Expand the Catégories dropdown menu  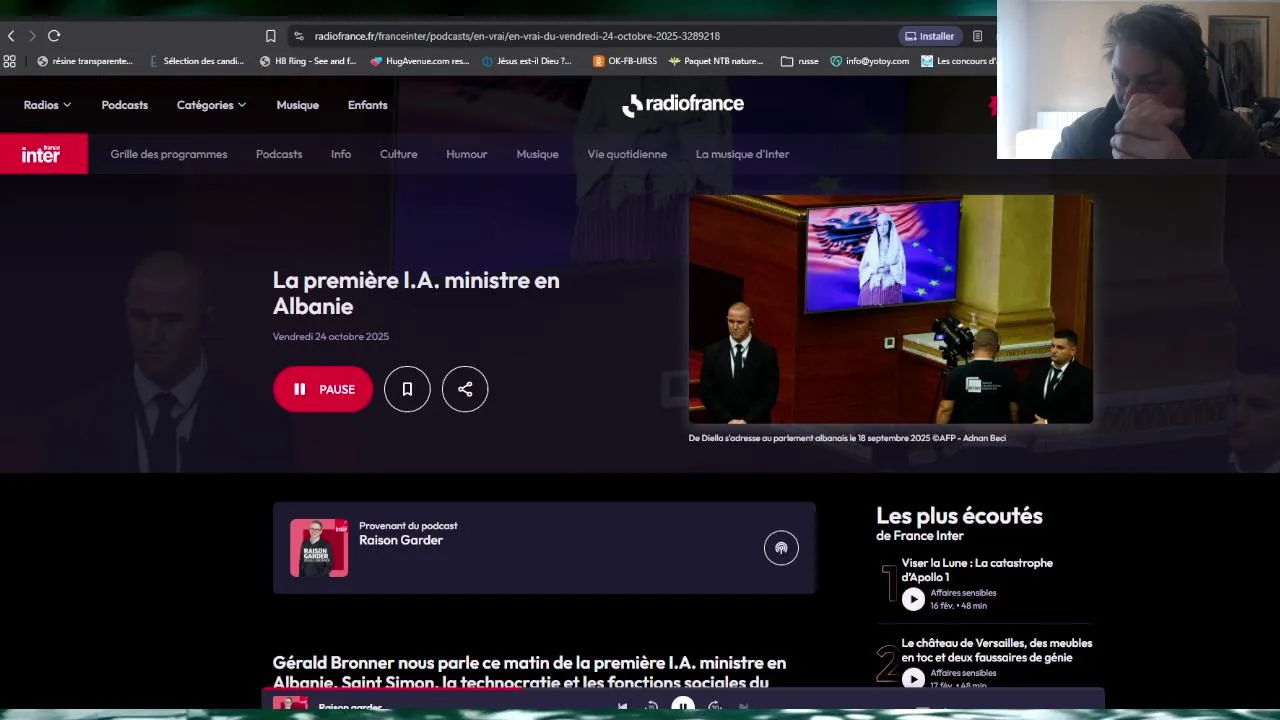coord(211,105)
